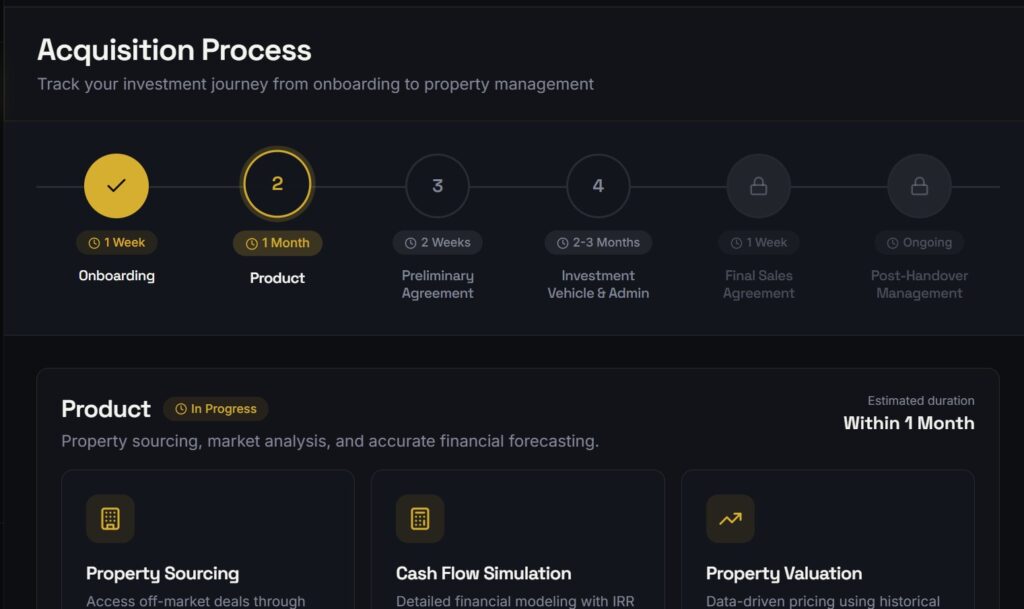Click the In Progress status badge
The width and height of the screenshot is (1024, 609).
coord(215,409)
